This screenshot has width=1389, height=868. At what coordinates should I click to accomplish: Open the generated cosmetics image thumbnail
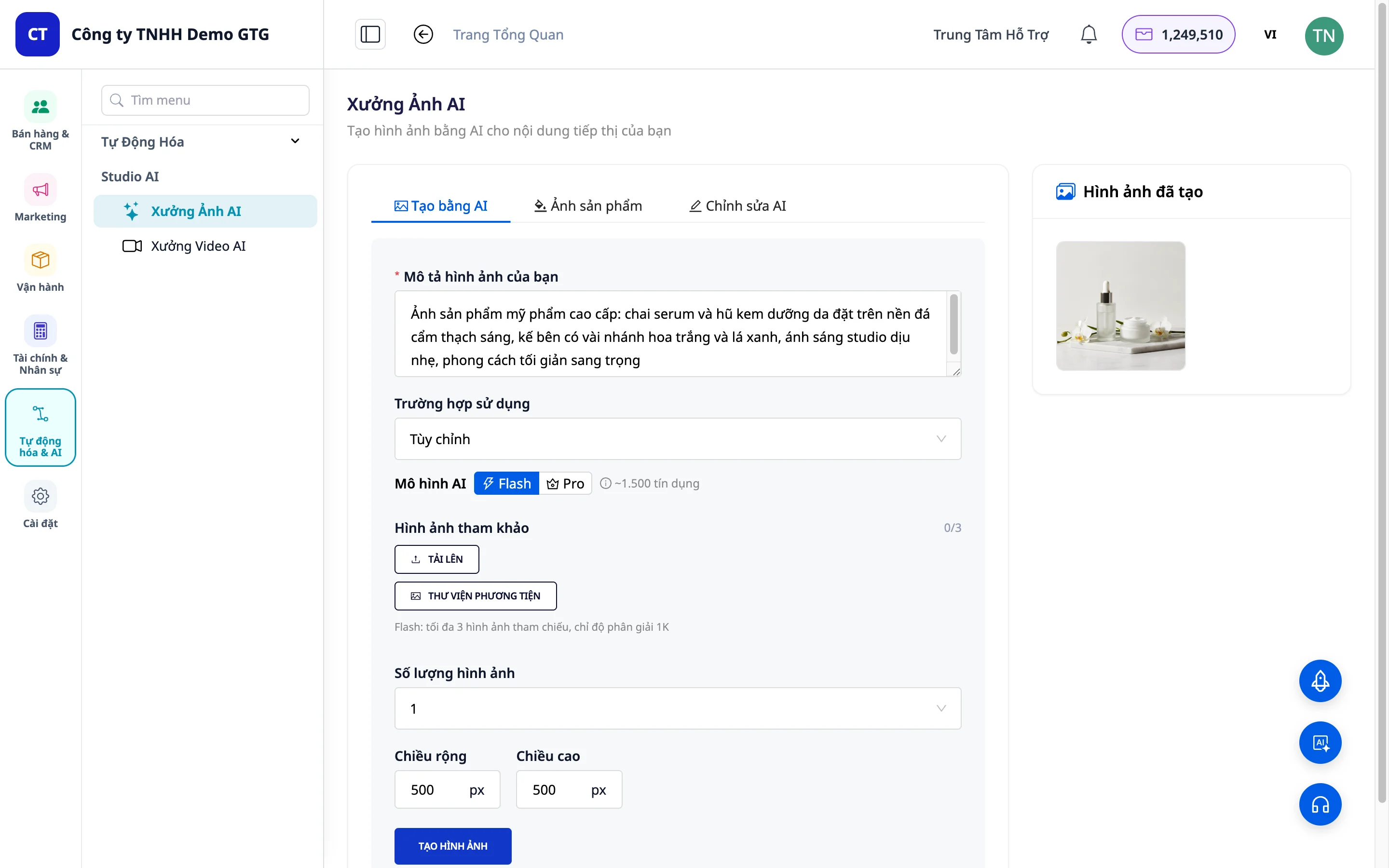(1120, 305)
